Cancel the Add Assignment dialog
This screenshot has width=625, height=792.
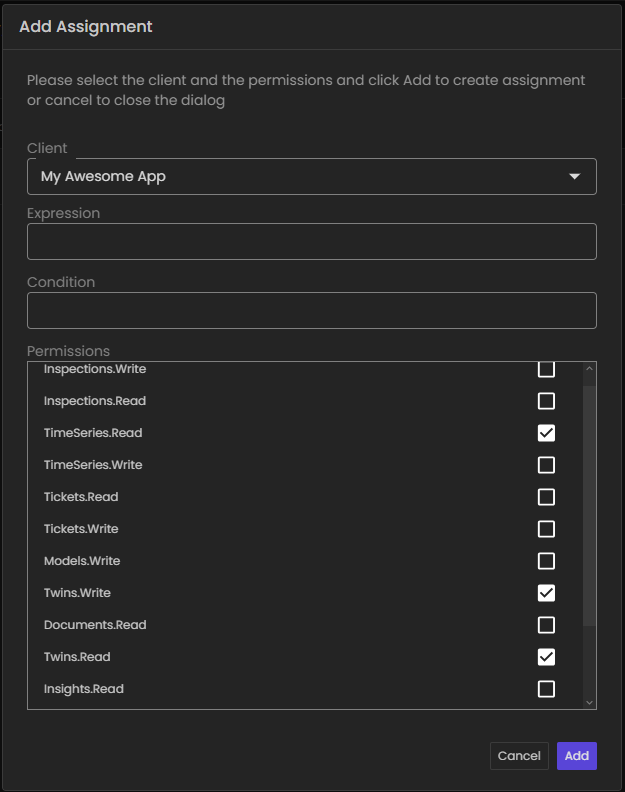pyautogui.click(x=519, y=756)
